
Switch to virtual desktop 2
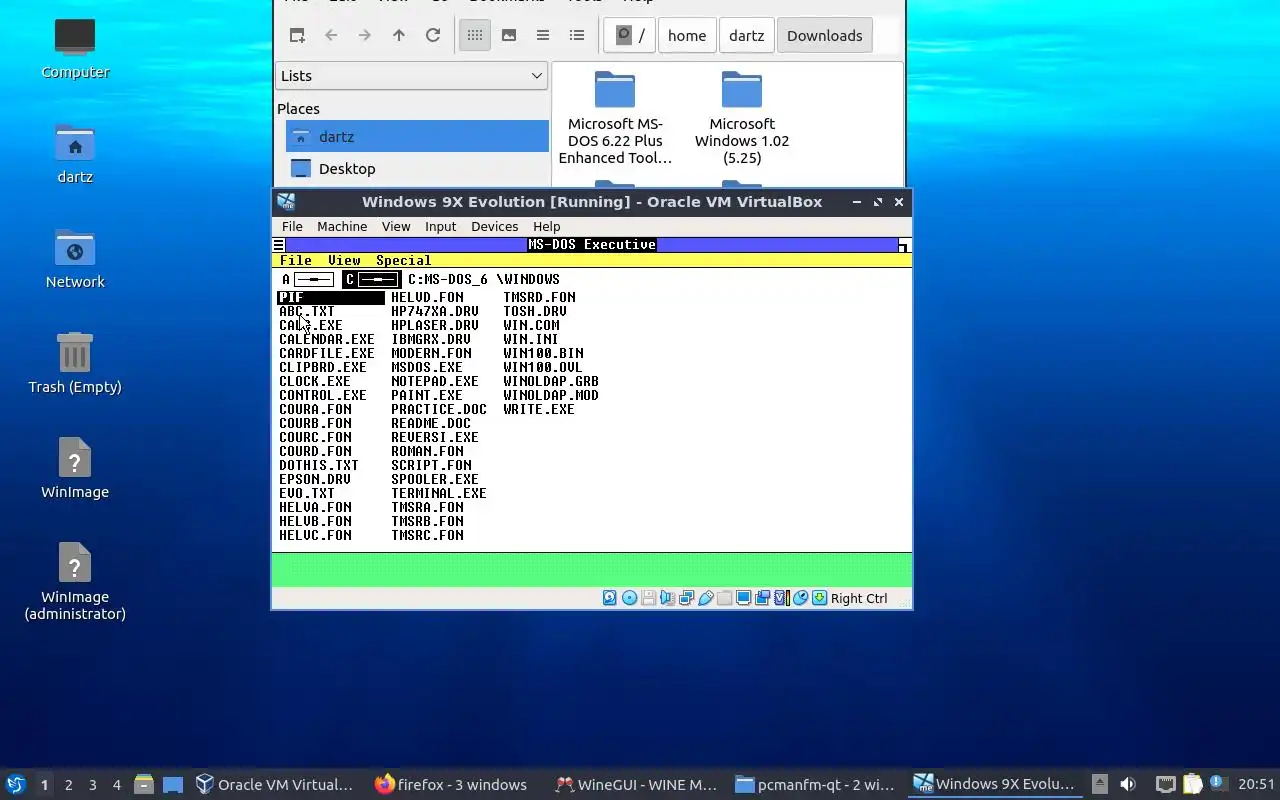[68, 785]
